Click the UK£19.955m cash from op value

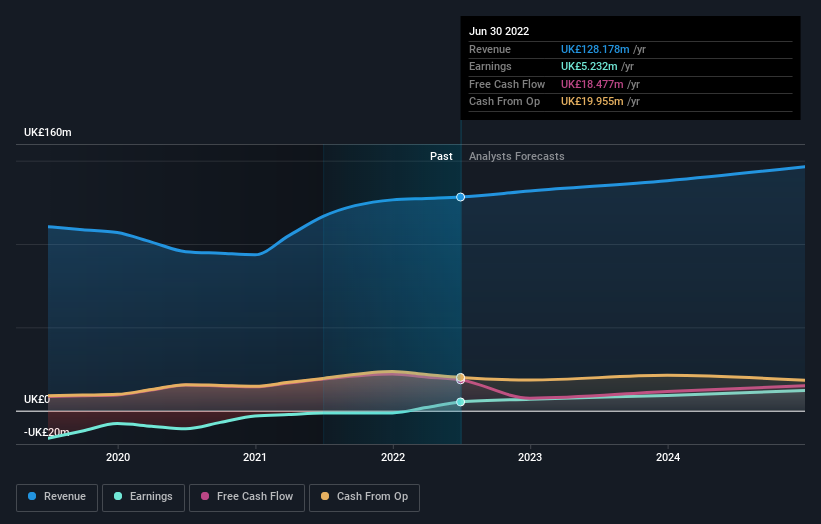click(592, 102)
